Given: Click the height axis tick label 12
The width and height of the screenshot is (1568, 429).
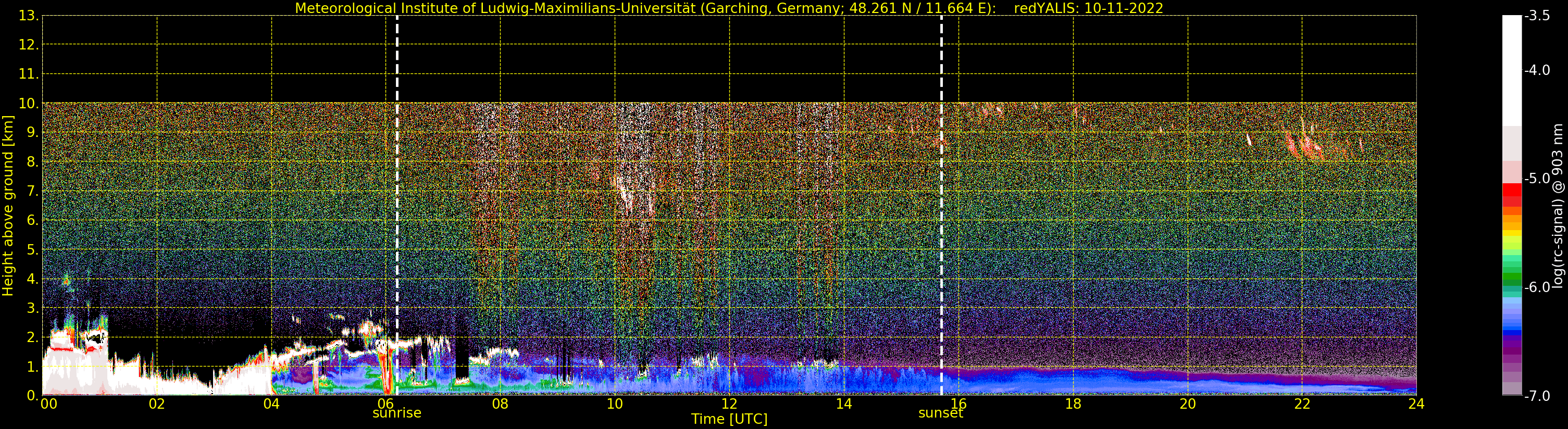Looking at the screenshot, I should (x=29, y=44).
